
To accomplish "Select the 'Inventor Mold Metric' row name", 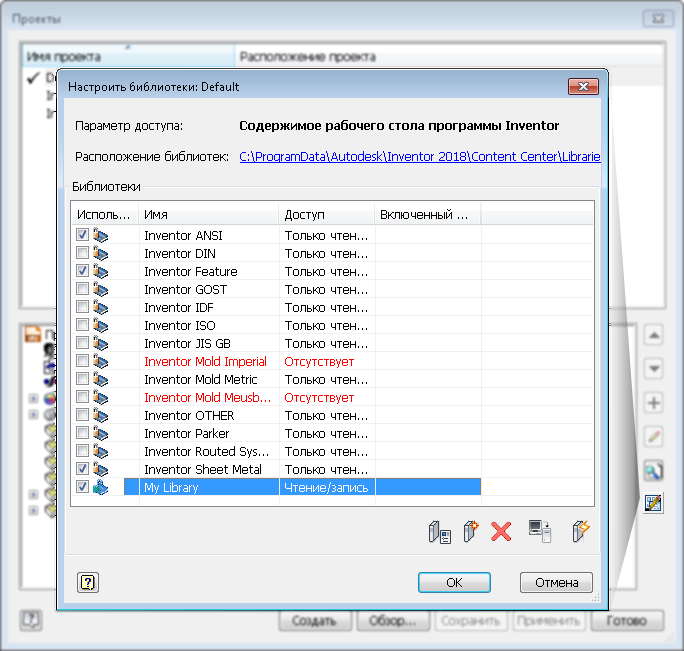I will (x=201, y=380).
